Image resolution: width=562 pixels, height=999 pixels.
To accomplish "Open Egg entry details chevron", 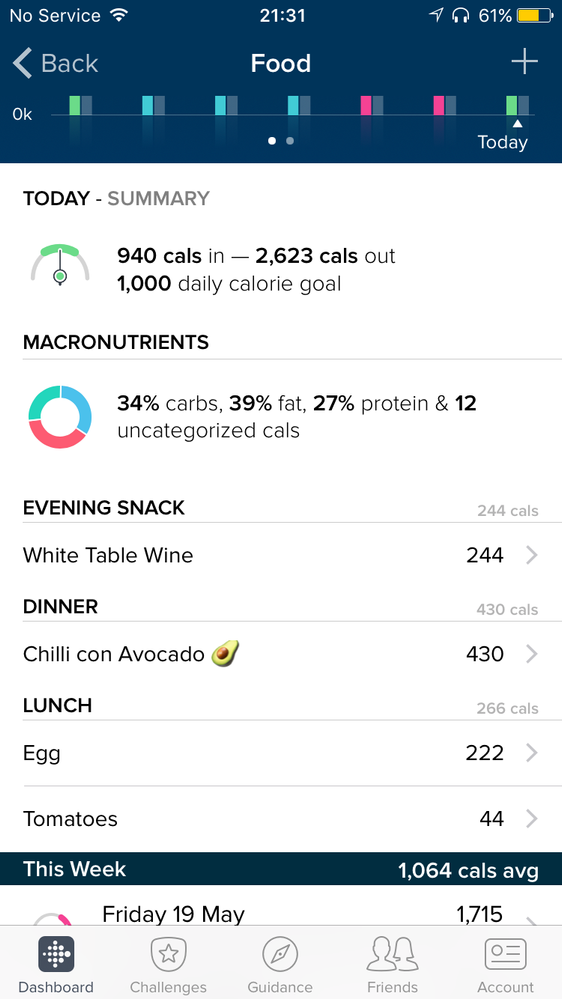I will (x=532, y=753).
